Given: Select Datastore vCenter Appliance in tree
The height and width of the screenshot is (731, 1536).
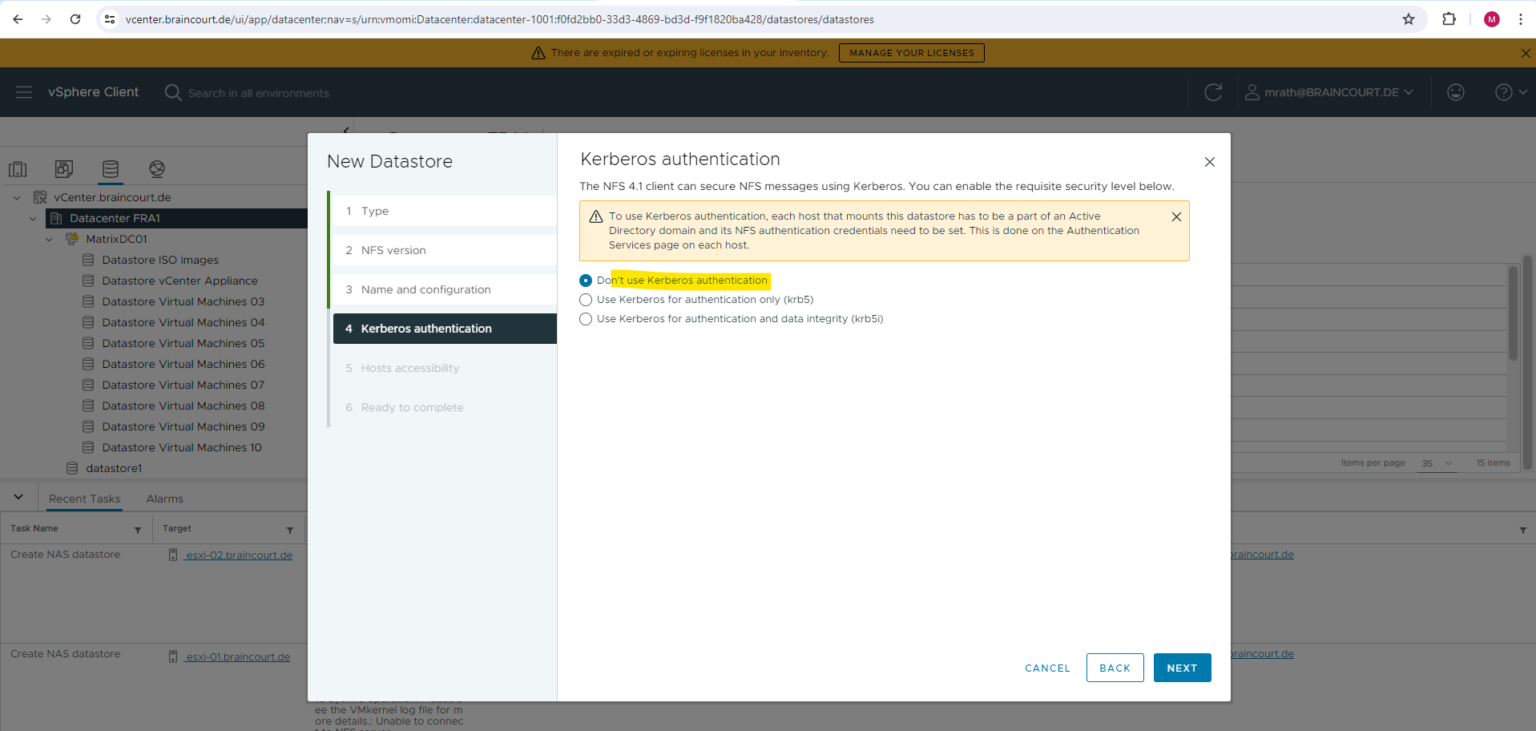Looking at the screenshot, I should [180, 281].
